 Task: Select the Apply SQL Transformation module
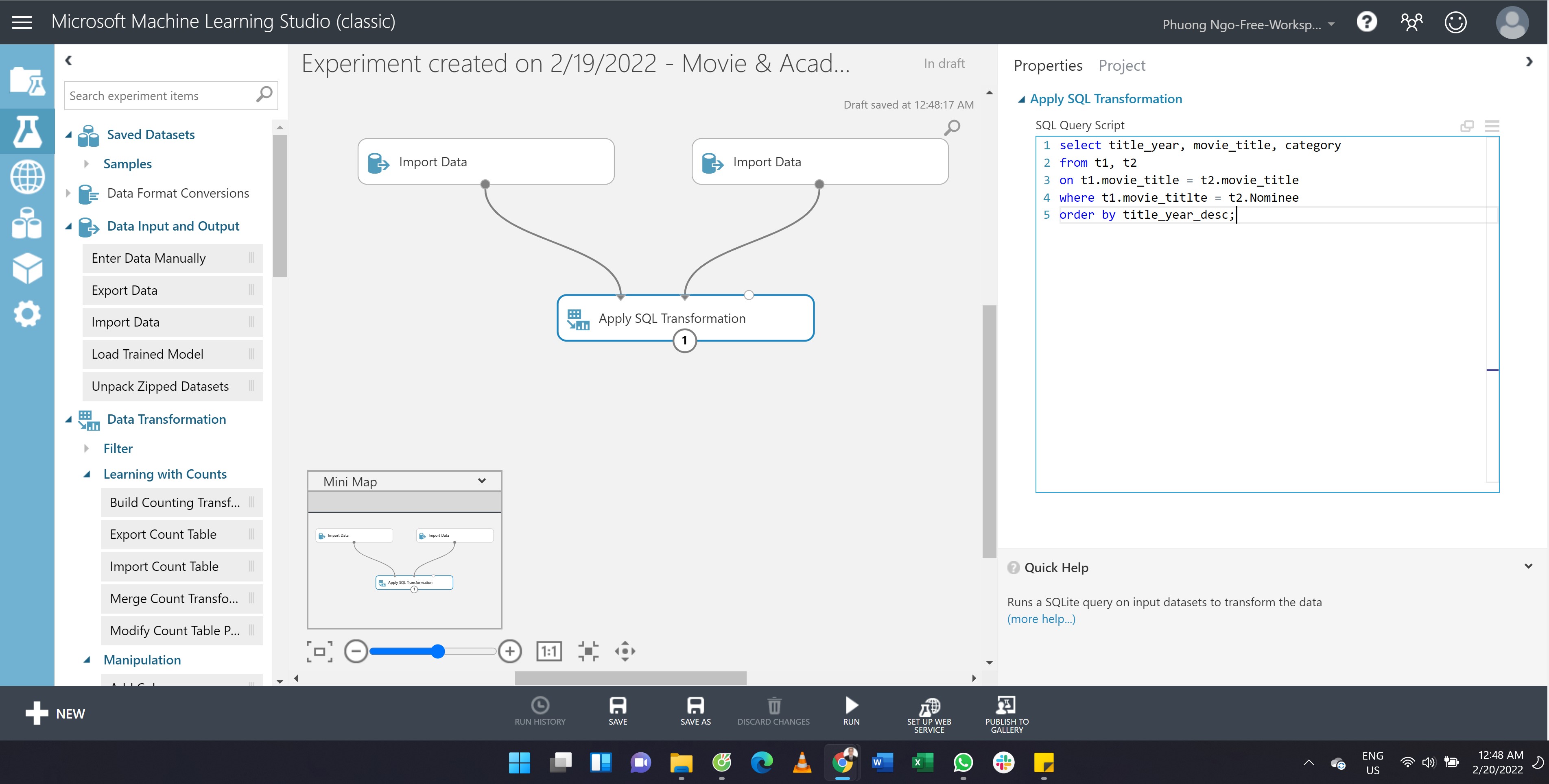pyautogui.click(x=685, y=318)
